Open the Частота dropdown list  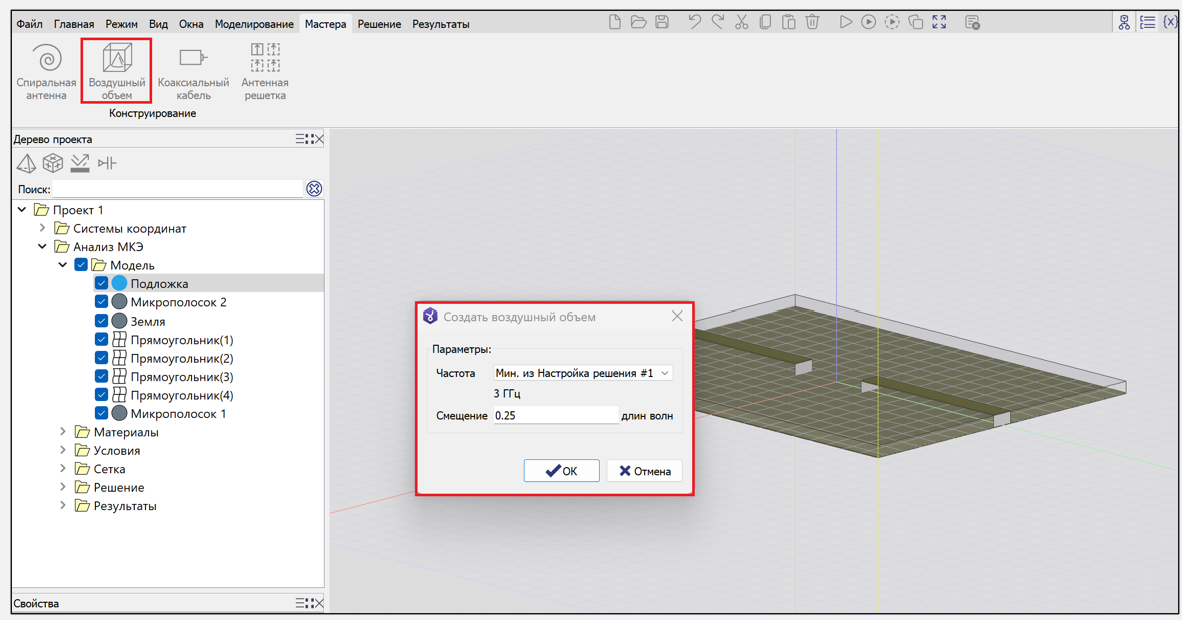(583, 373)
